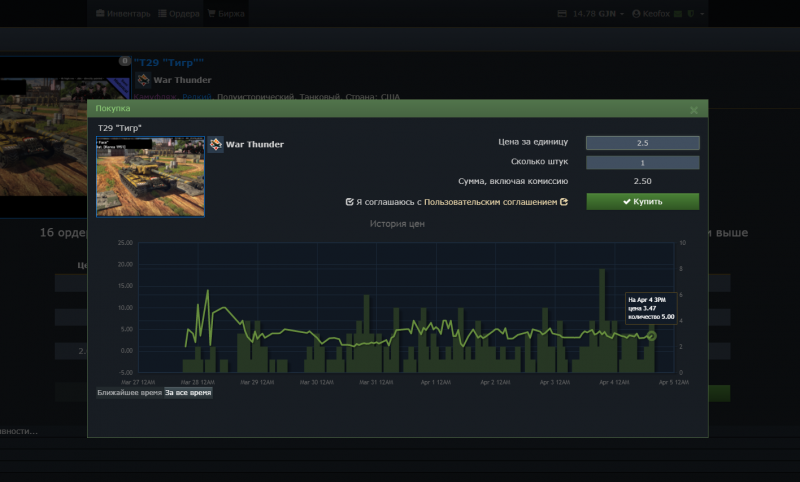Click the История цен chart heading
Screen dimensions: 800x482
[x=397, y=224]
